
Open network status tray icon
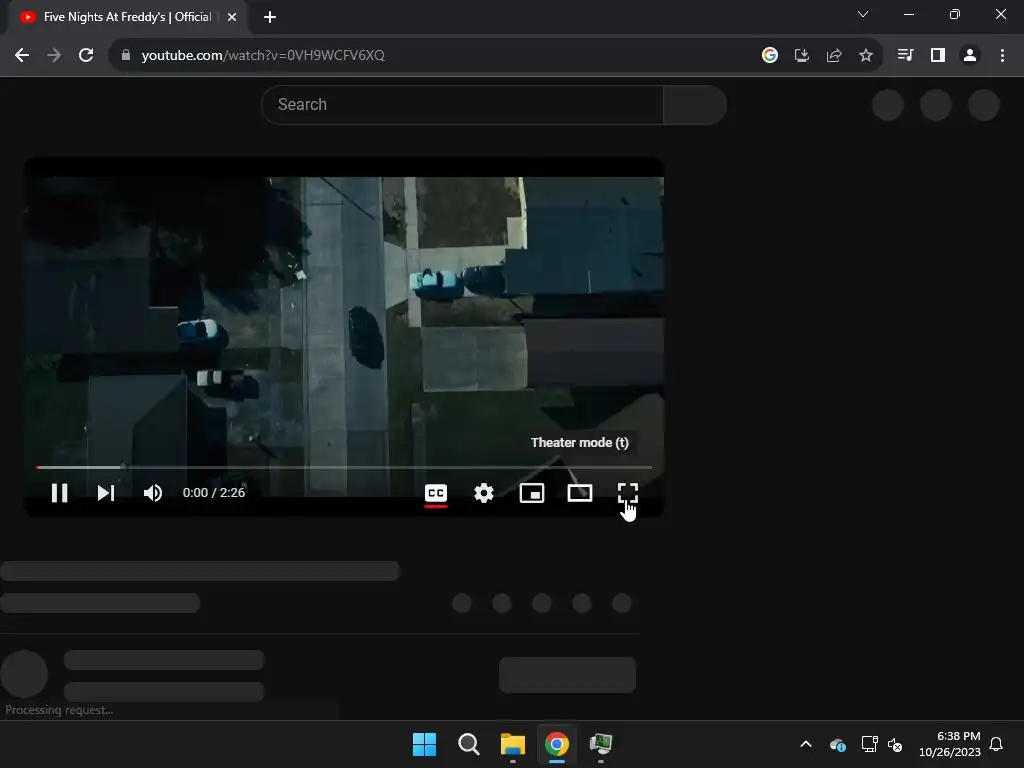click(869, 744)
